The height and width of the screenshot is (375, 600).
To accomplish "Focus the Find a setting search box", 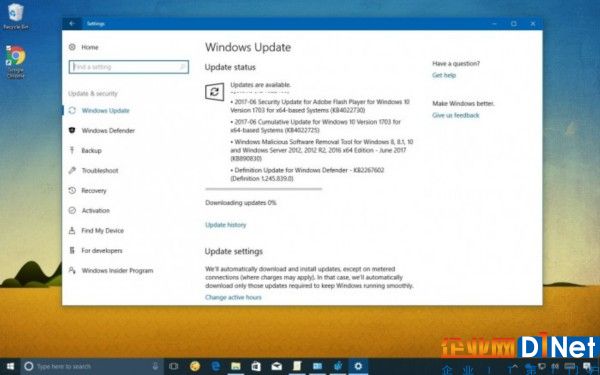I will click(129, 67).
